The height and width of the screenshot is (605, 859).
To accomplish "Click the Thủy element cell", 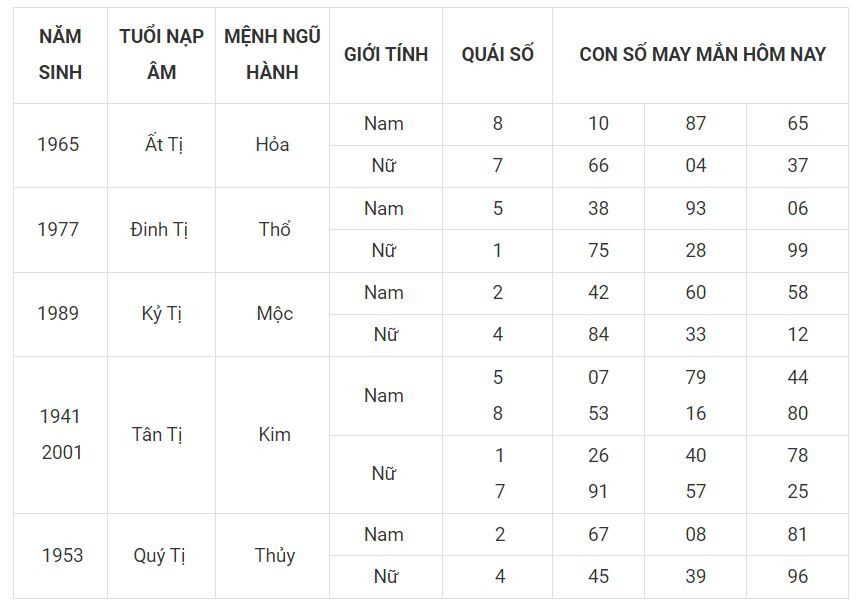I will click(274, 555).
